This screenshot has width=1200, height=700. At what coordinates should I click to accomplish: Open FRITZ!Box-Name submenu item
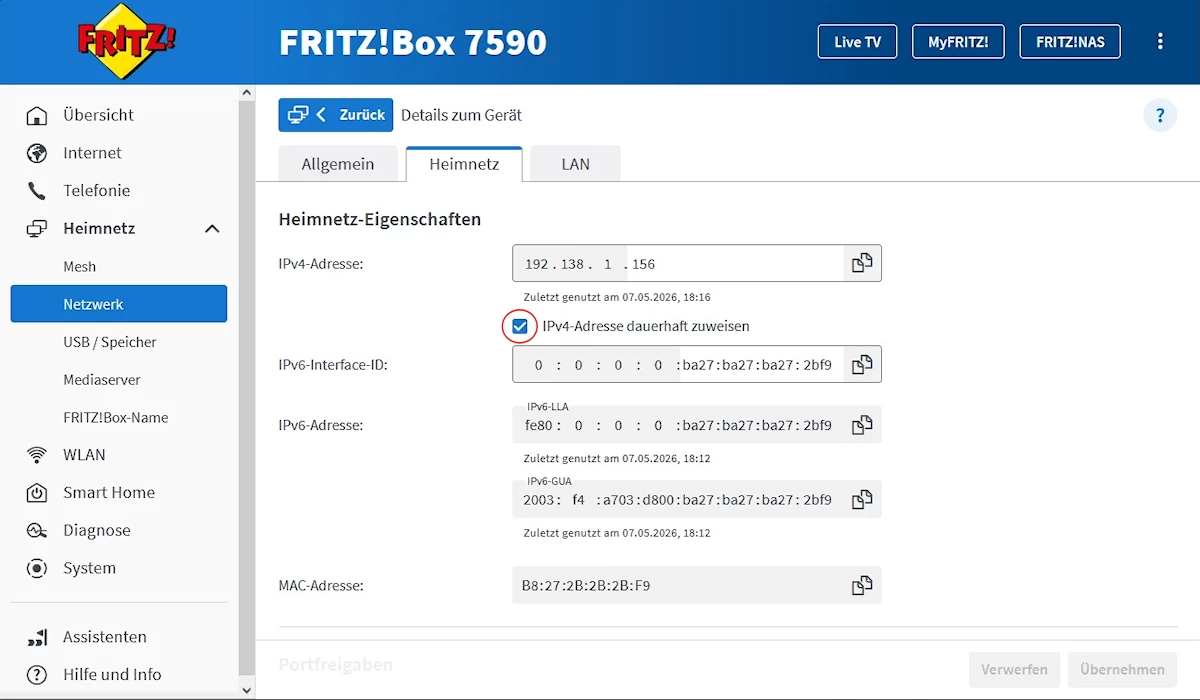pyautogui.click(x=115, y=418)
